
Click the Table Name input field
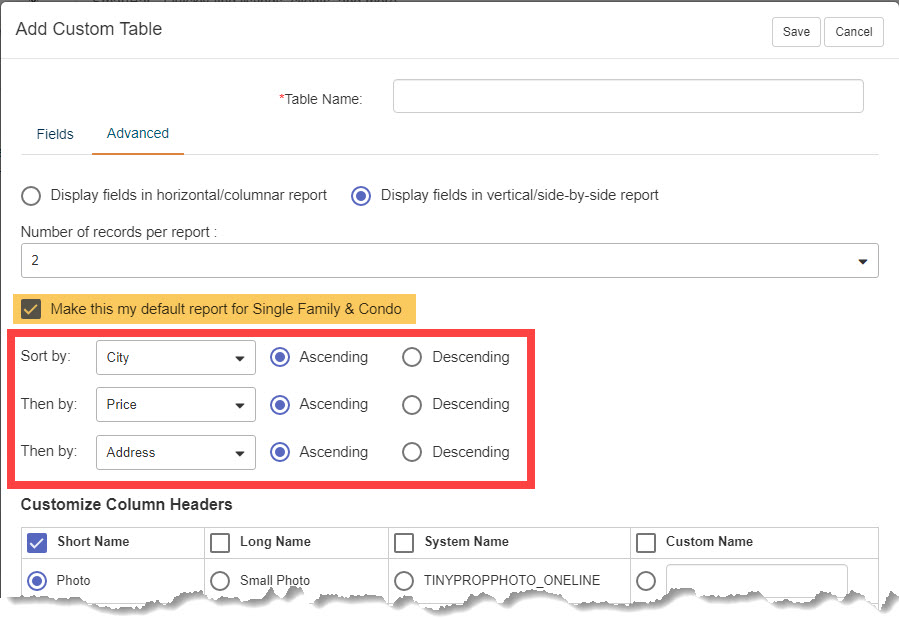tap(628, 96)
